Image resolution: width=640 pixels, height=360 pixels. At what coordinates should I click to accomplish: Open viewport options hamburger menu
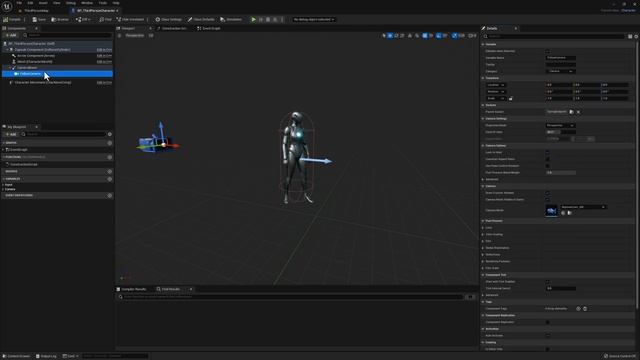click(x=119, y=36)
